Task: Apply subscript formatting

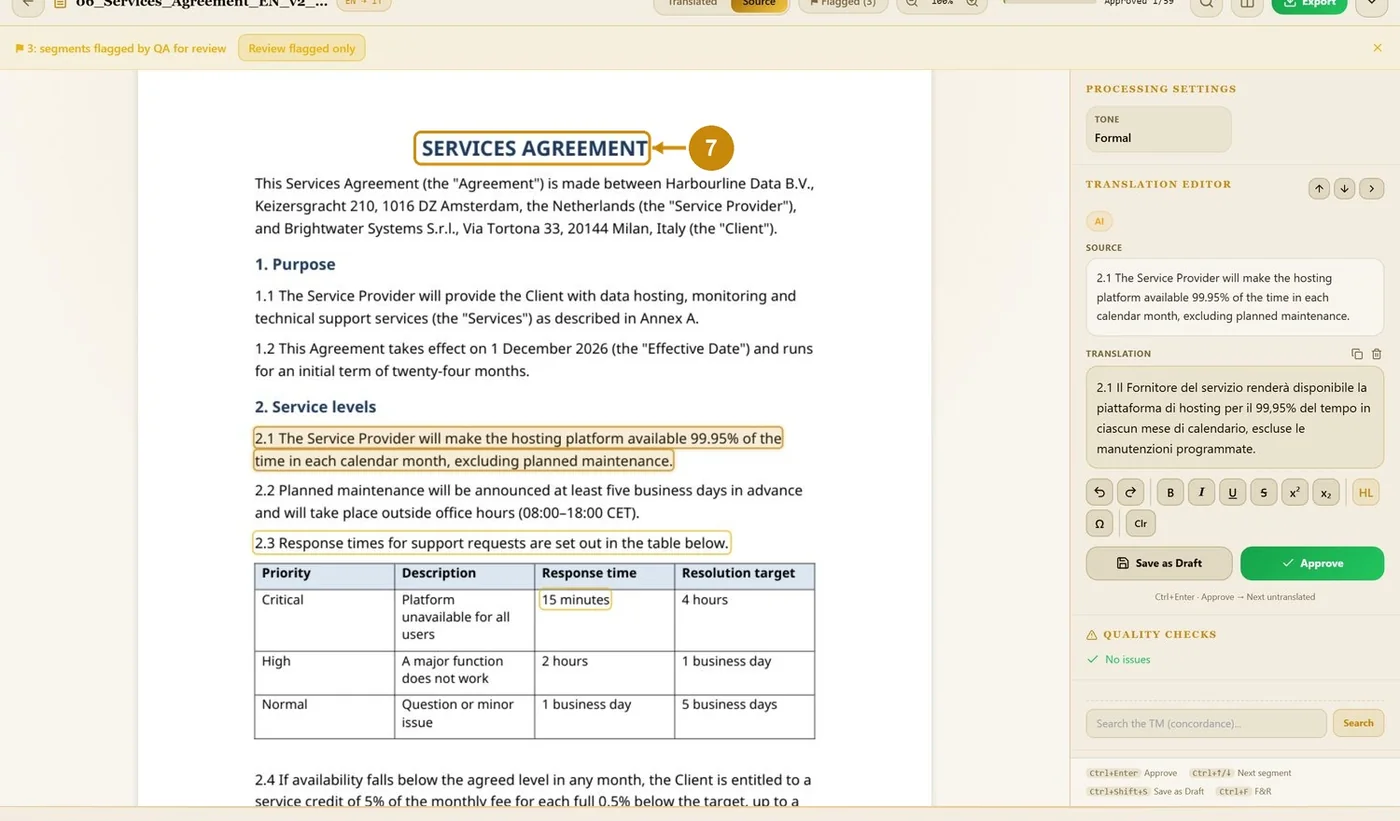Action: coord(1325,492)
